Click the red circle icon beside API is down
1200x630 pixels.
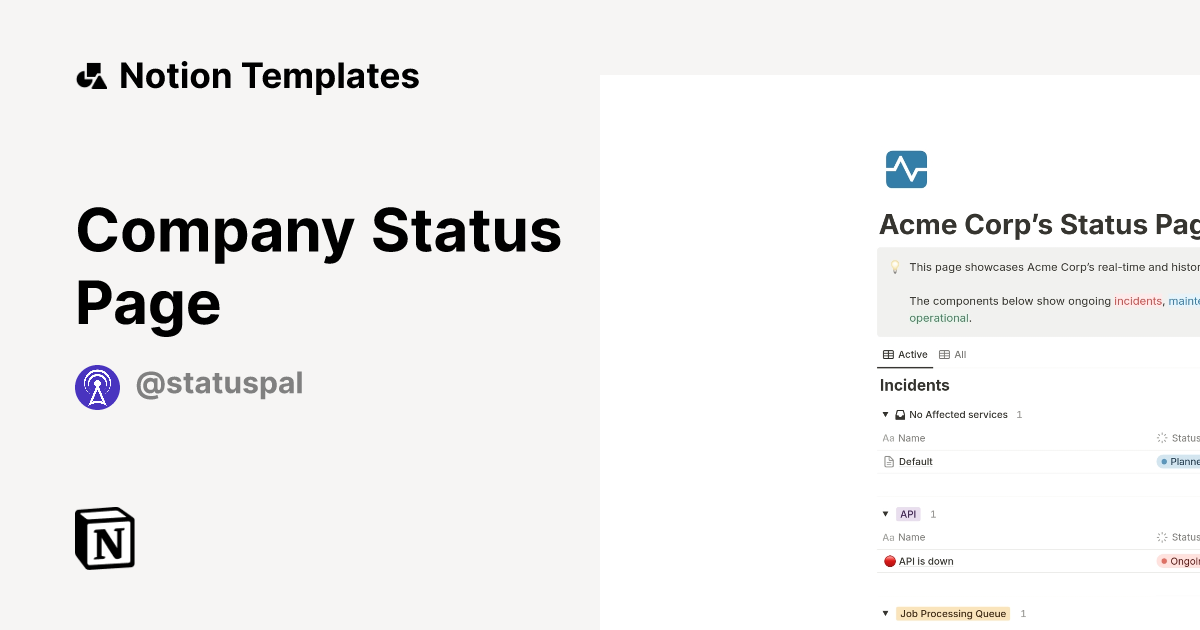pyautogui.click(x=889, y=561)
